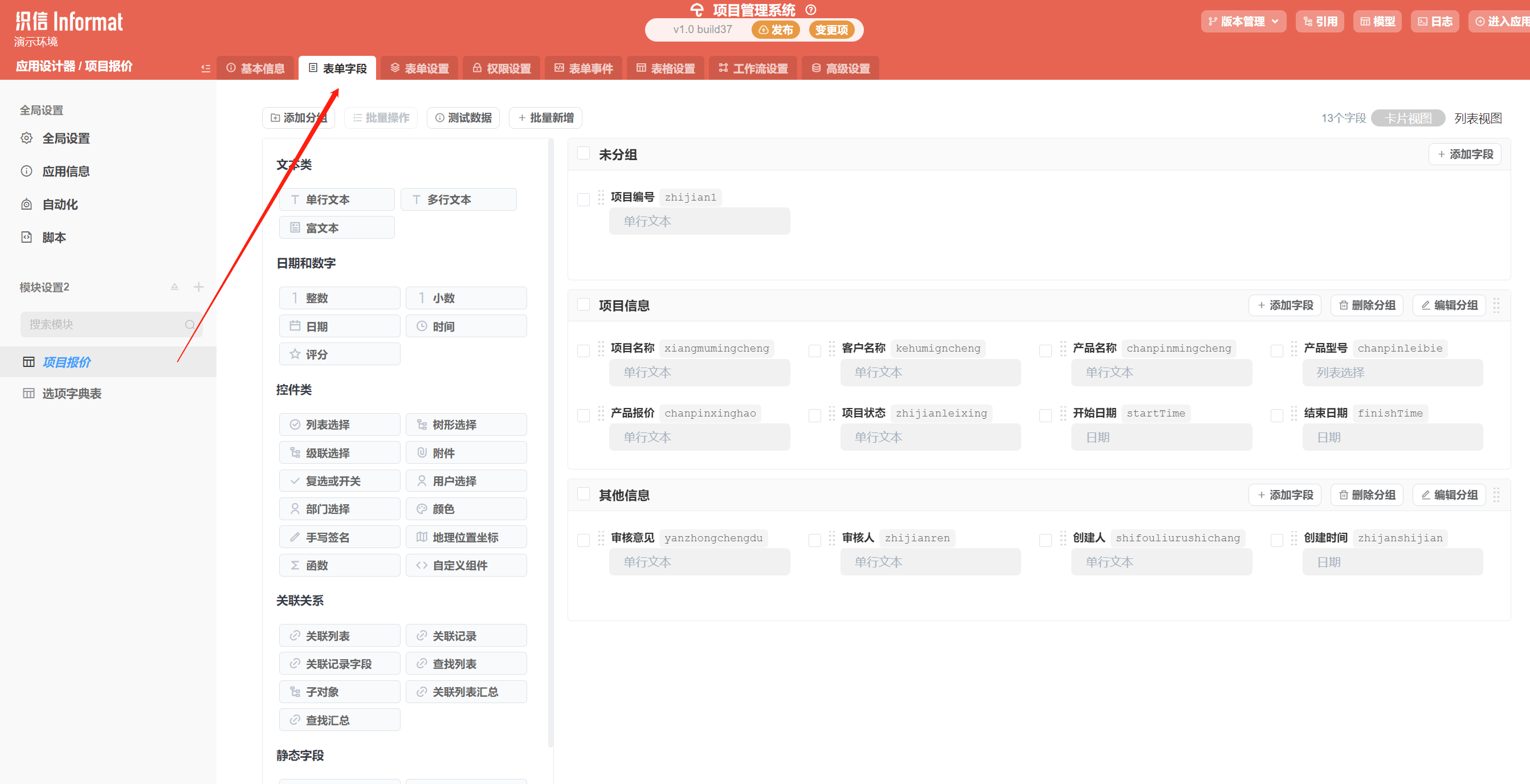Click the 颜色 palette field type
Screen dimensions: 1530x784
tap(466, 509)
